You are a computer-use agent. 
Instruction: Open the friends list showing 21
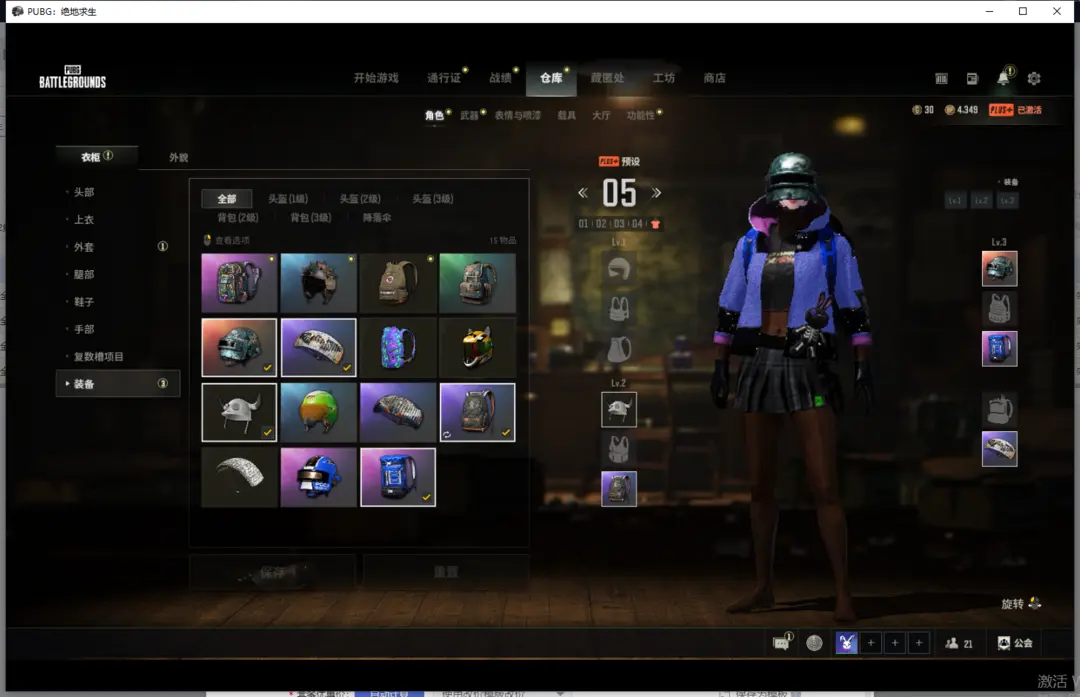tap(959, 643)
